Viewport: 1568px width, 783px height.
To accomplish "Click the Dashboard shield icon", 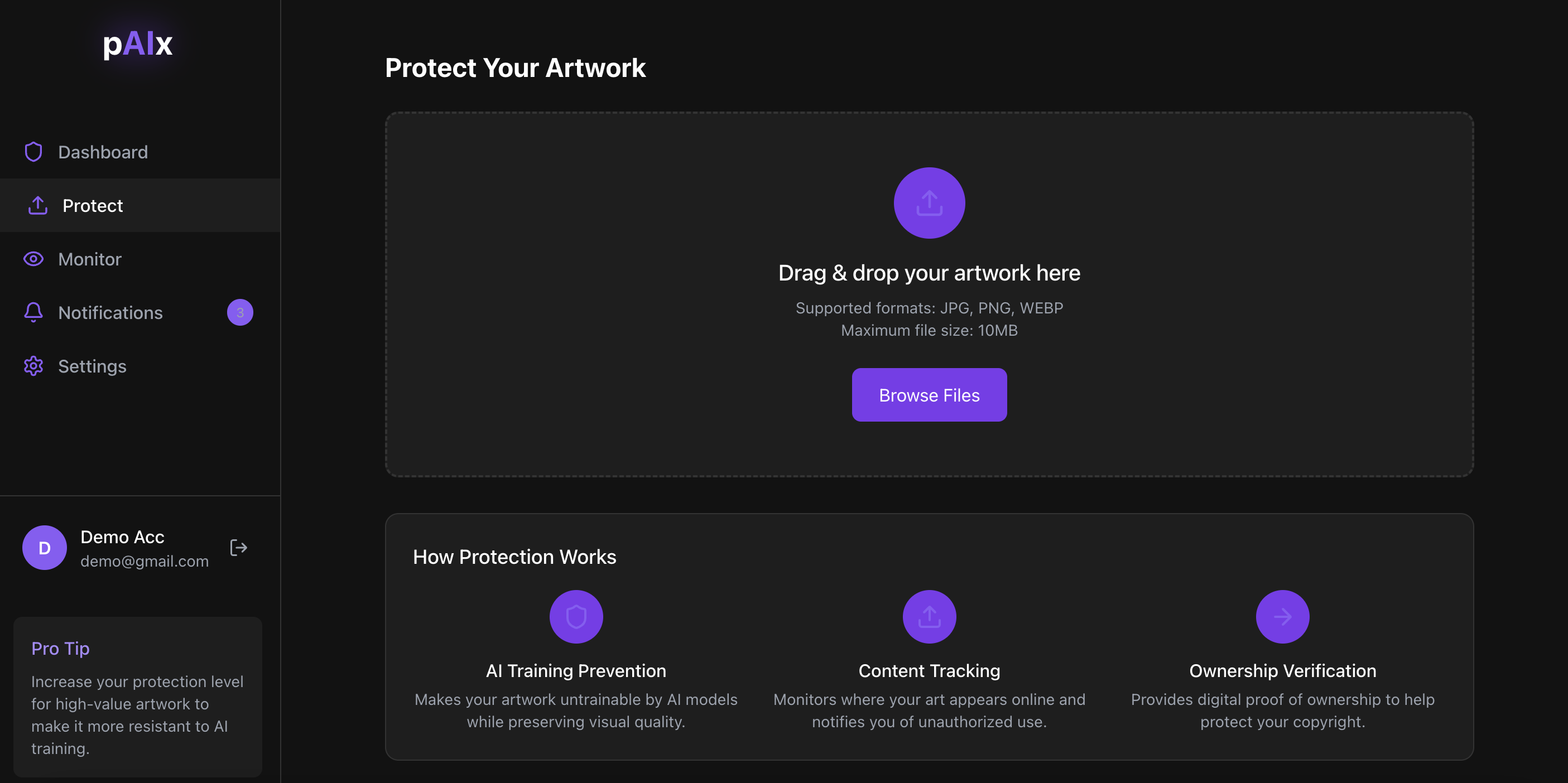I will [x=33, y=152].
